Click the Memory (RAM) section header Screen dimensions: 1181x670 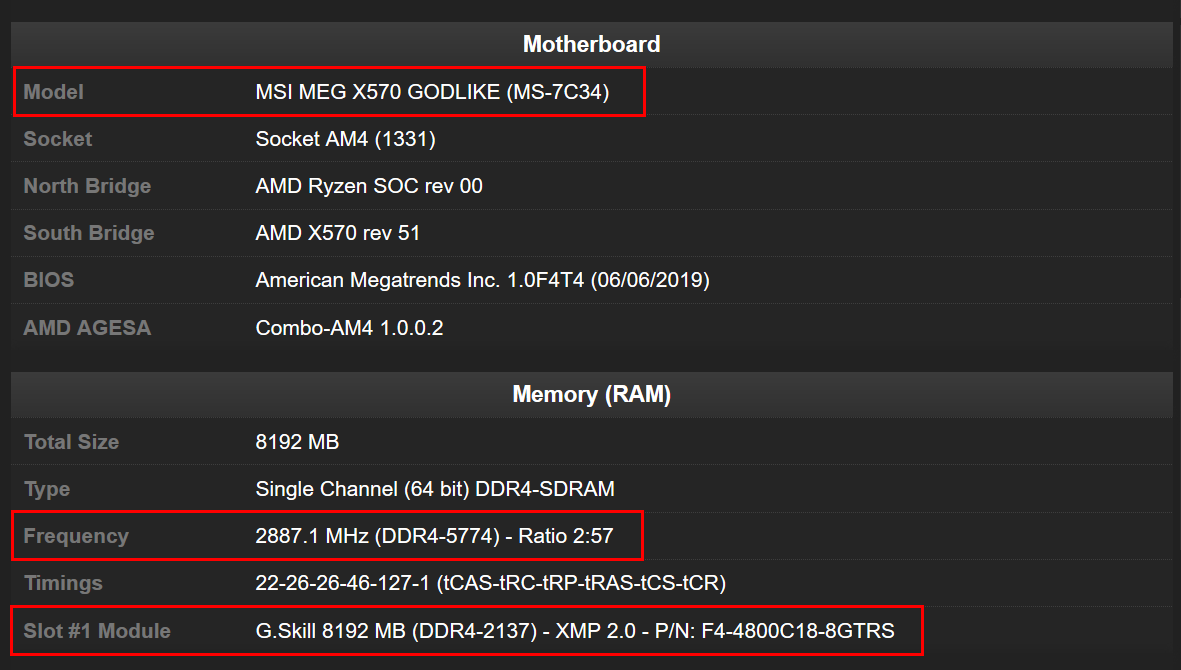pyautogui.click(x=591, y=395)
